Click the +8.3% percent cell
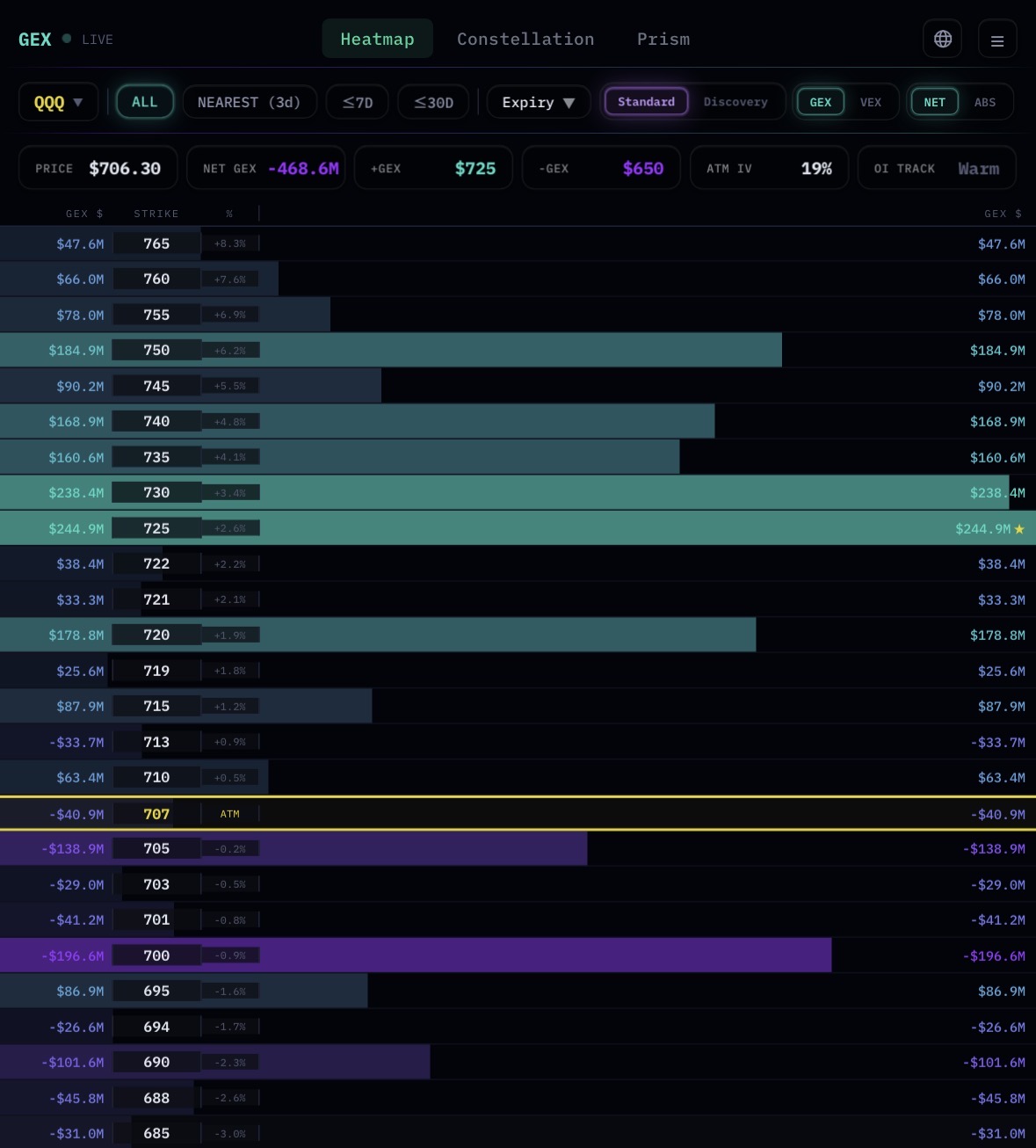The width and height of the screenshot is (1036, 1148). tap(230, 243)
